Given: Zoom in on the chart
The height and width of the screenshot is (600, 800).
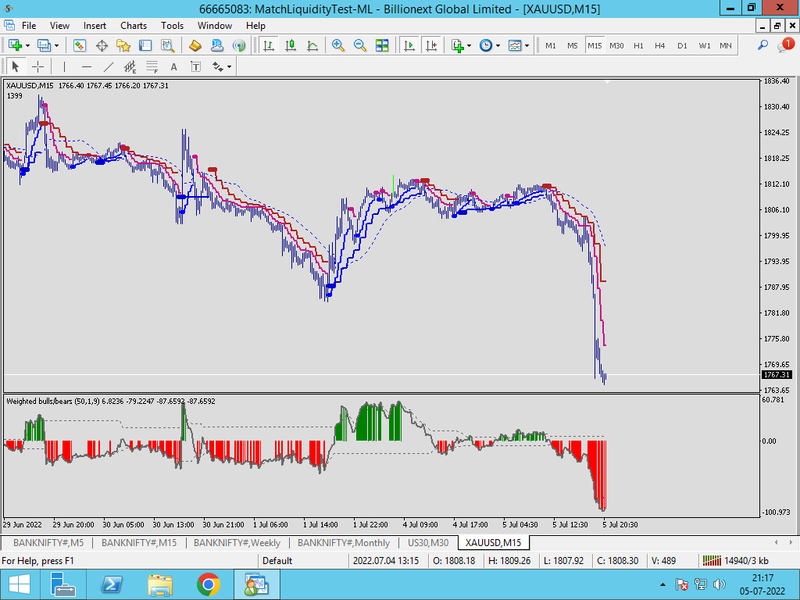Looking at the screenshot, I should 338,45.
